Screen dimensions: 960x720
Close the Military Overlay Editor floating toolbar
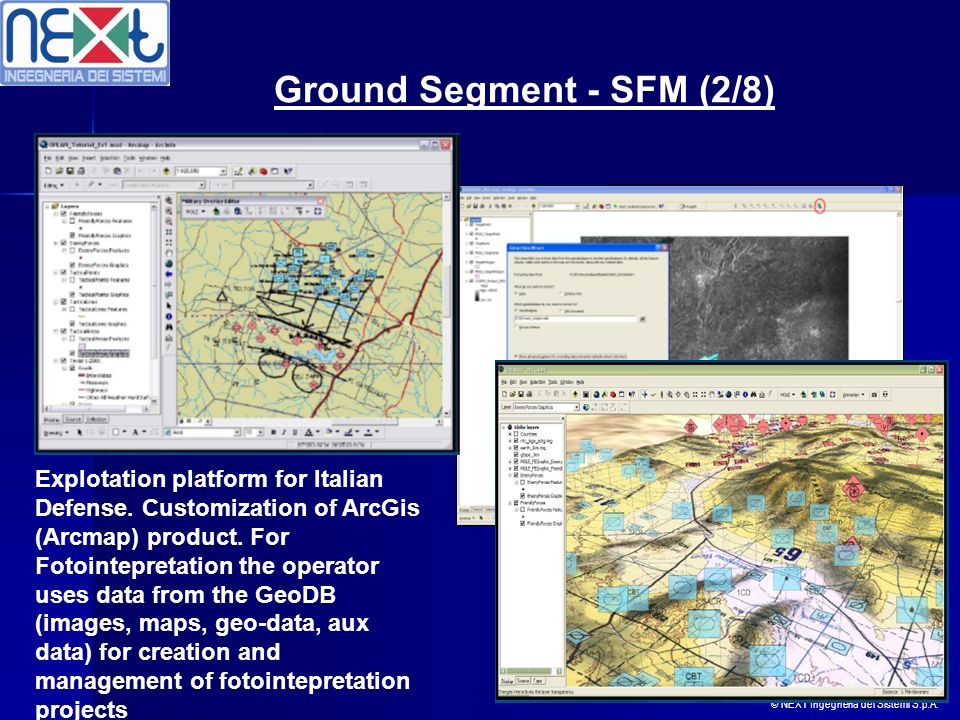pos(320,201)
